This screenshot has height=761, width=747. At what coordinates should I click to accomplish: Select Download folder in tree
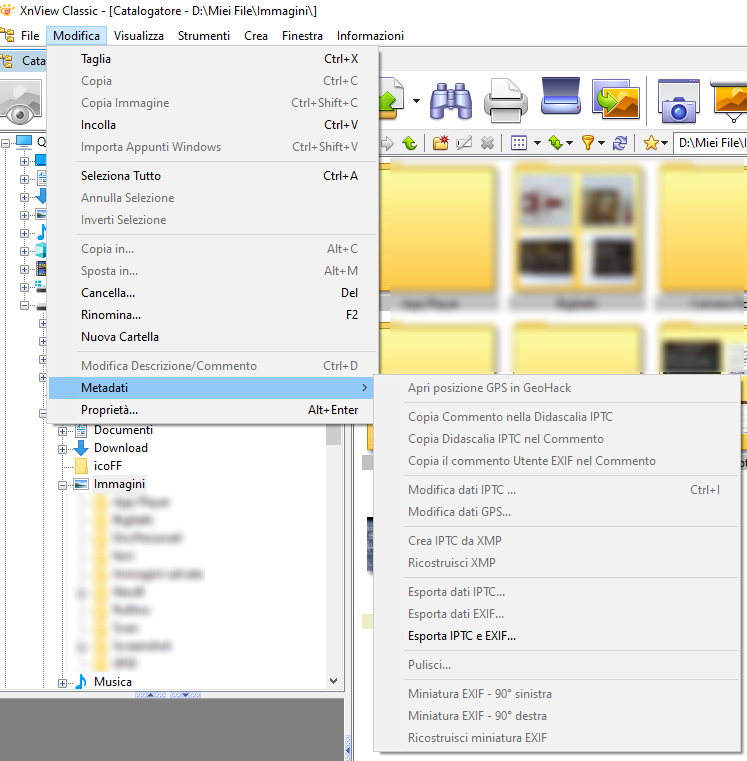(121, 448)
